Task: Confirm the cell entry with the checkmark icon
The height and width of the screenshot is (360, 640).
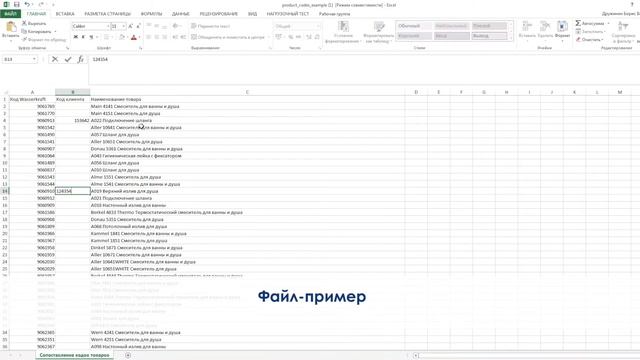Action: coord(68,59)
